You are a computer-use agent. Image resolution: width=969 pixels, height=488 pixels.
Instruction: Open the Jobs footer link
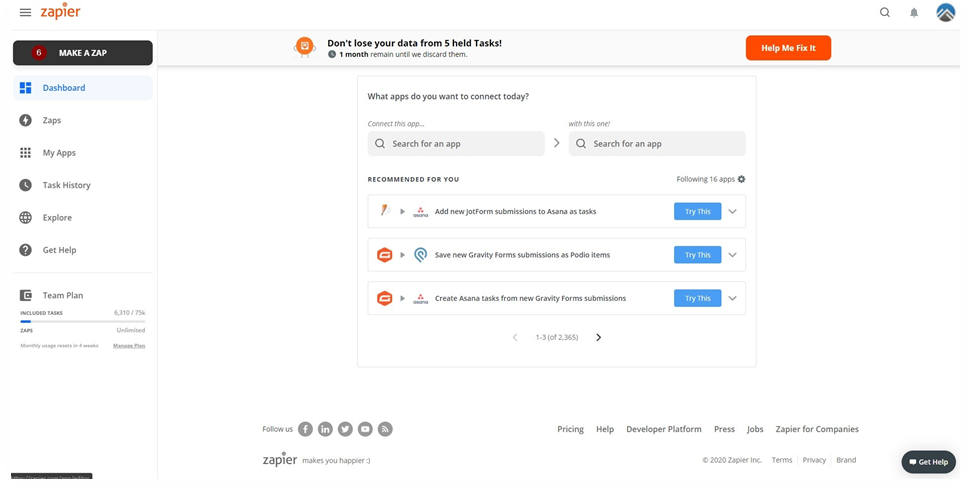point(755,429)
